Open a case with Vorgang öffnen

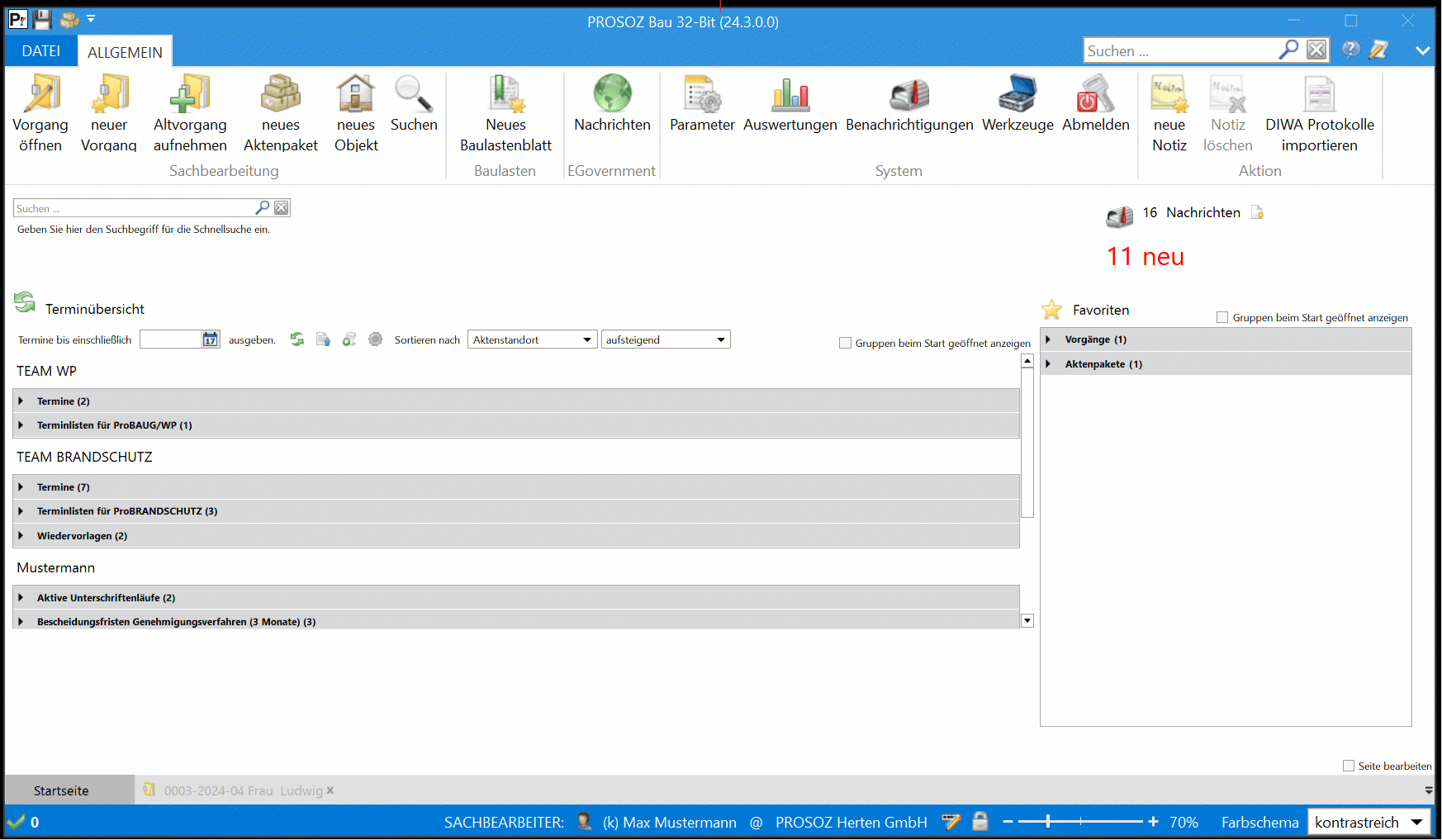point(40,114)
